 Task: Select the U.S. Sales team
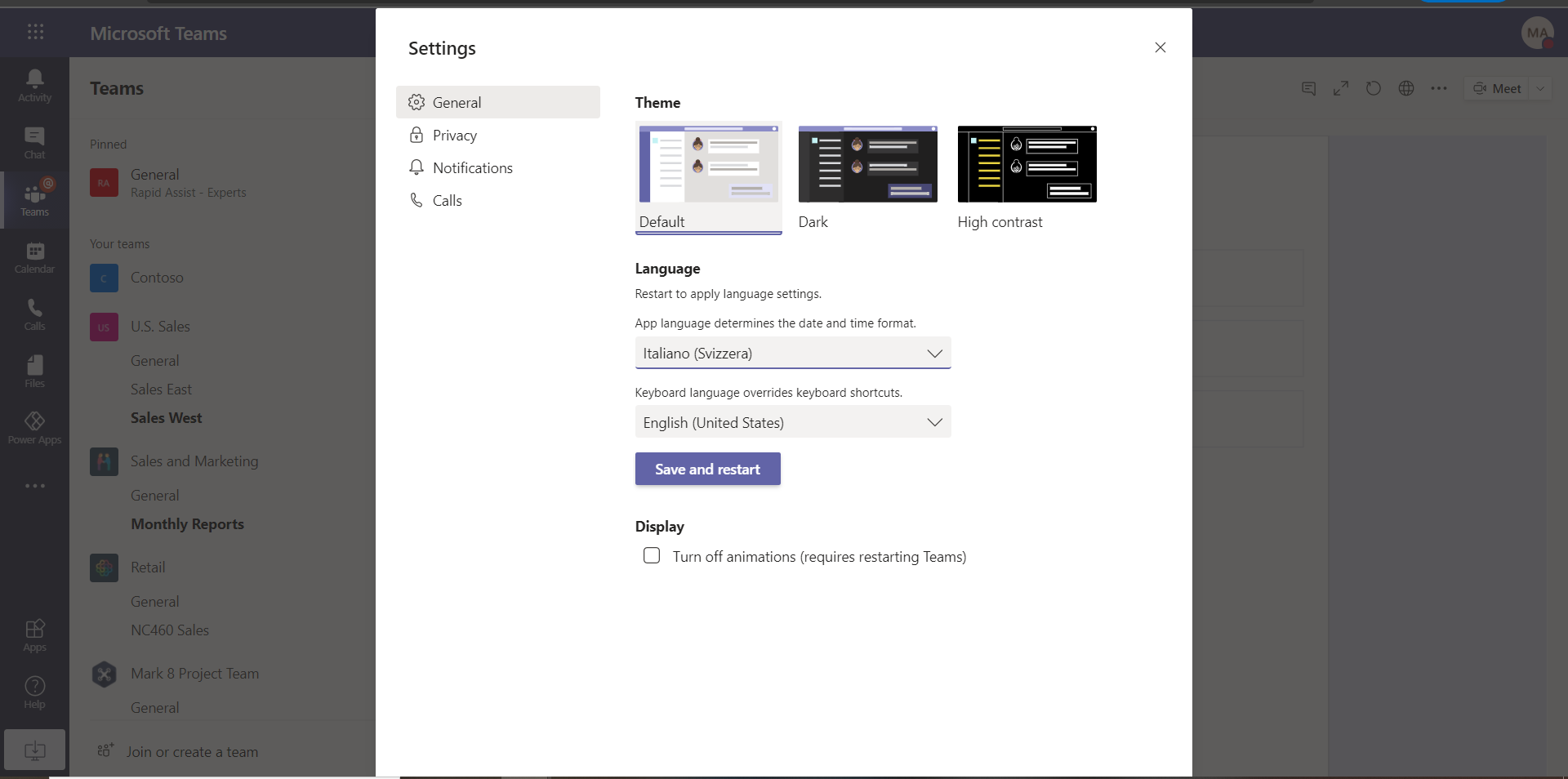(x=160, y=327)
